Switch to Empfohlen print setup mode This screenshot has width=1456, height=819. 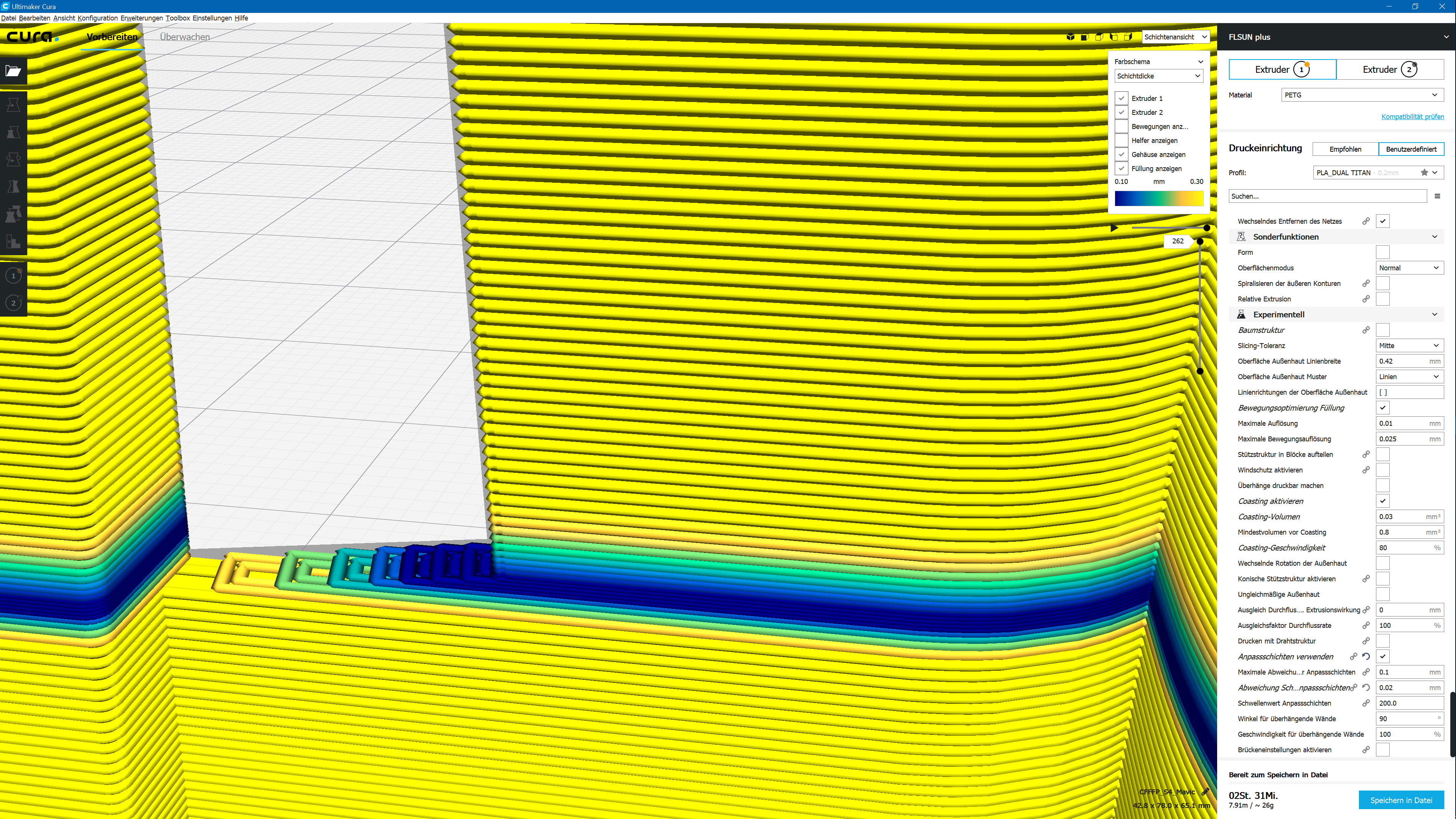click(1345, 149)
